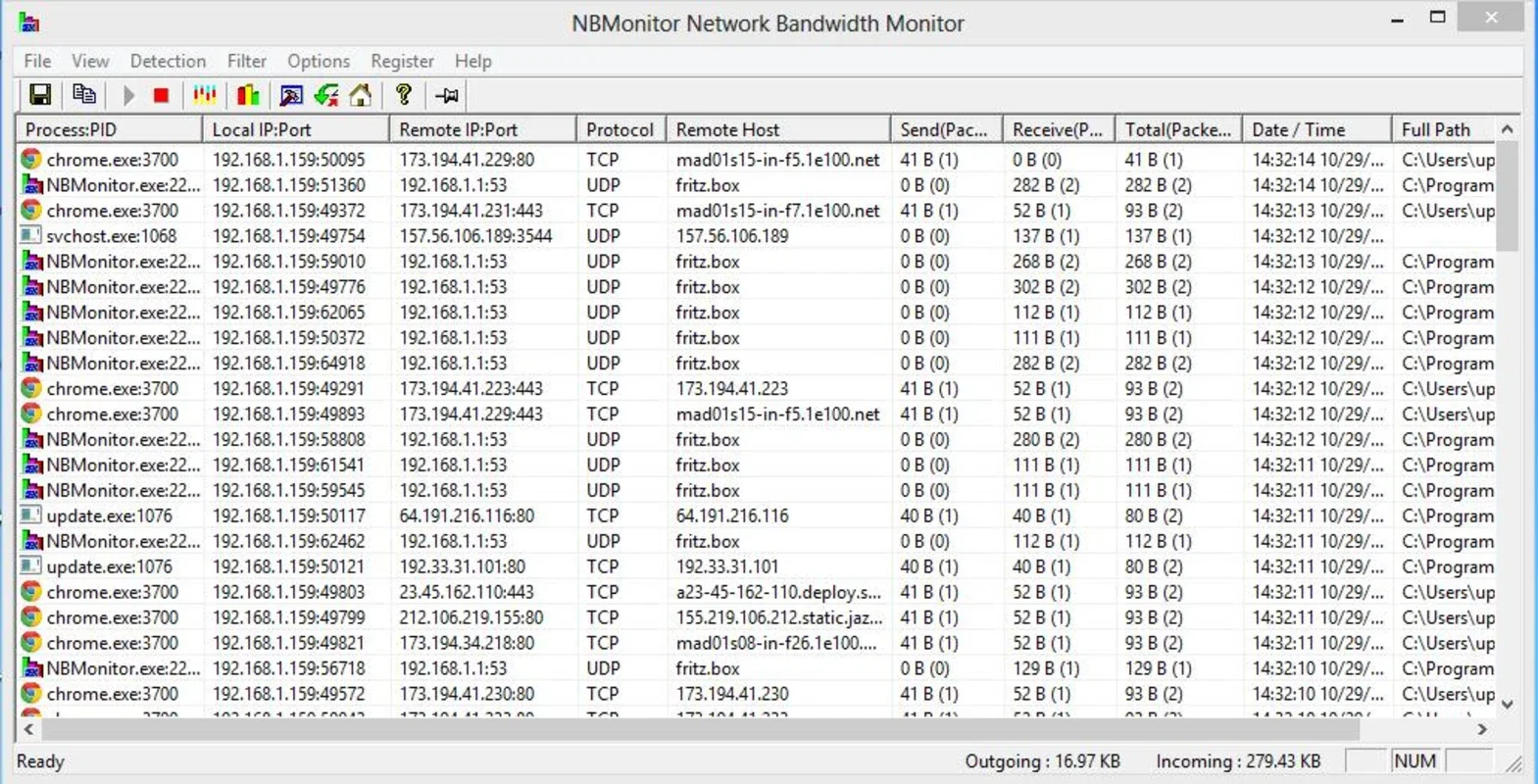
Task: Click update.exe row with 64.191.216.116:80
Action: coord(757,515)
